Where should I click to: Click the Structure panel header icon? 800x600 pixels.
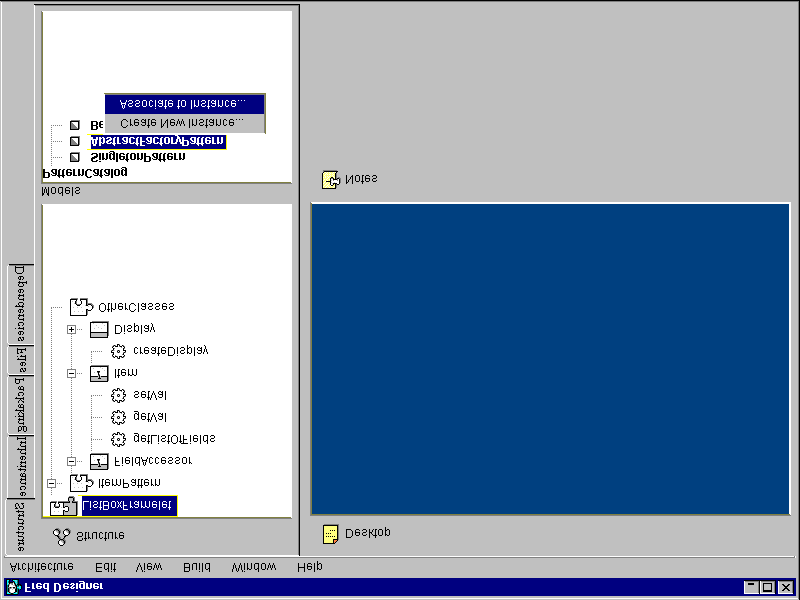62,537
